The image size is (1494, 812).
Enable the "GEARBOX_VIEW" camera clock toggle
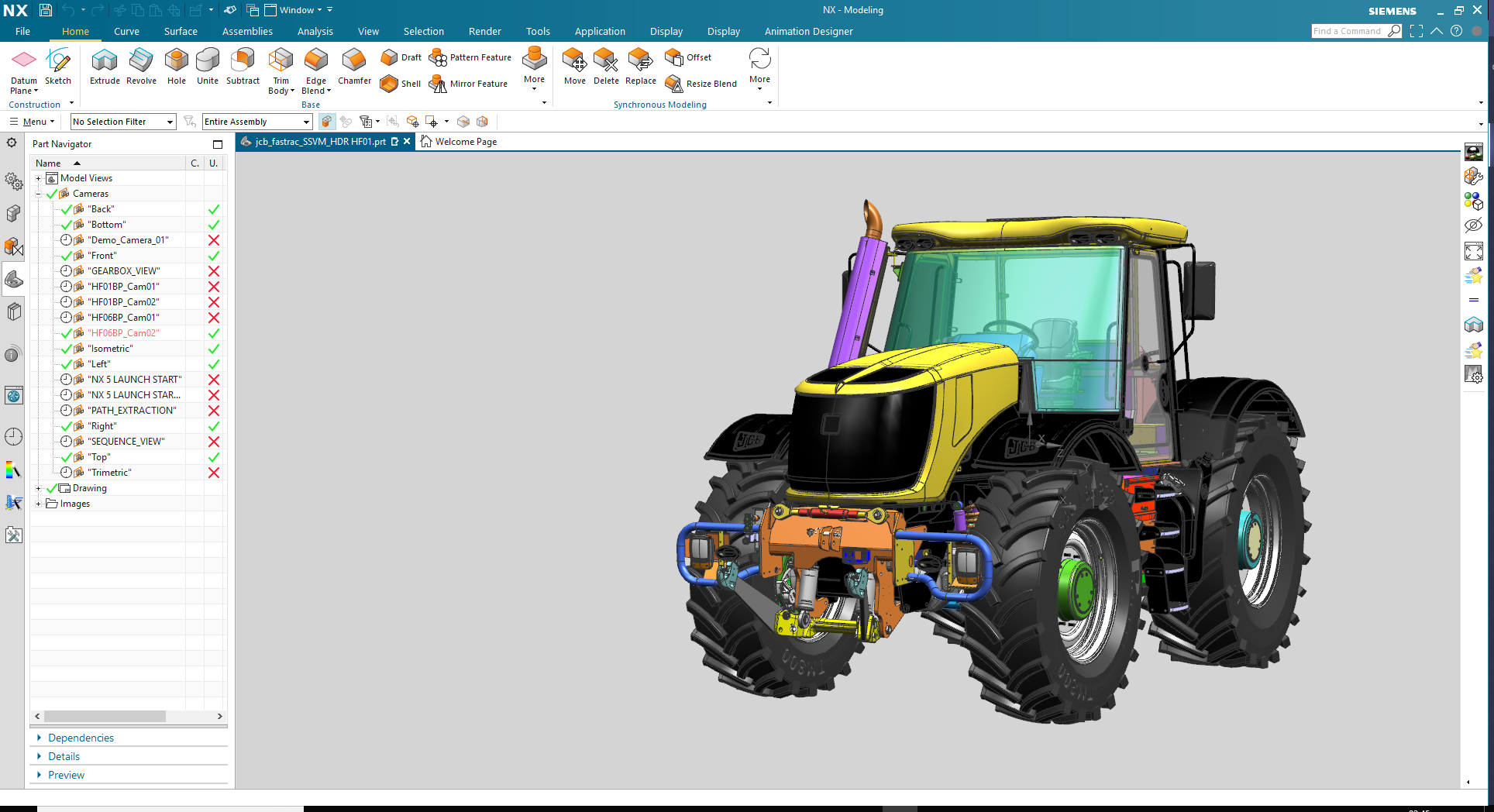point(67,271)
